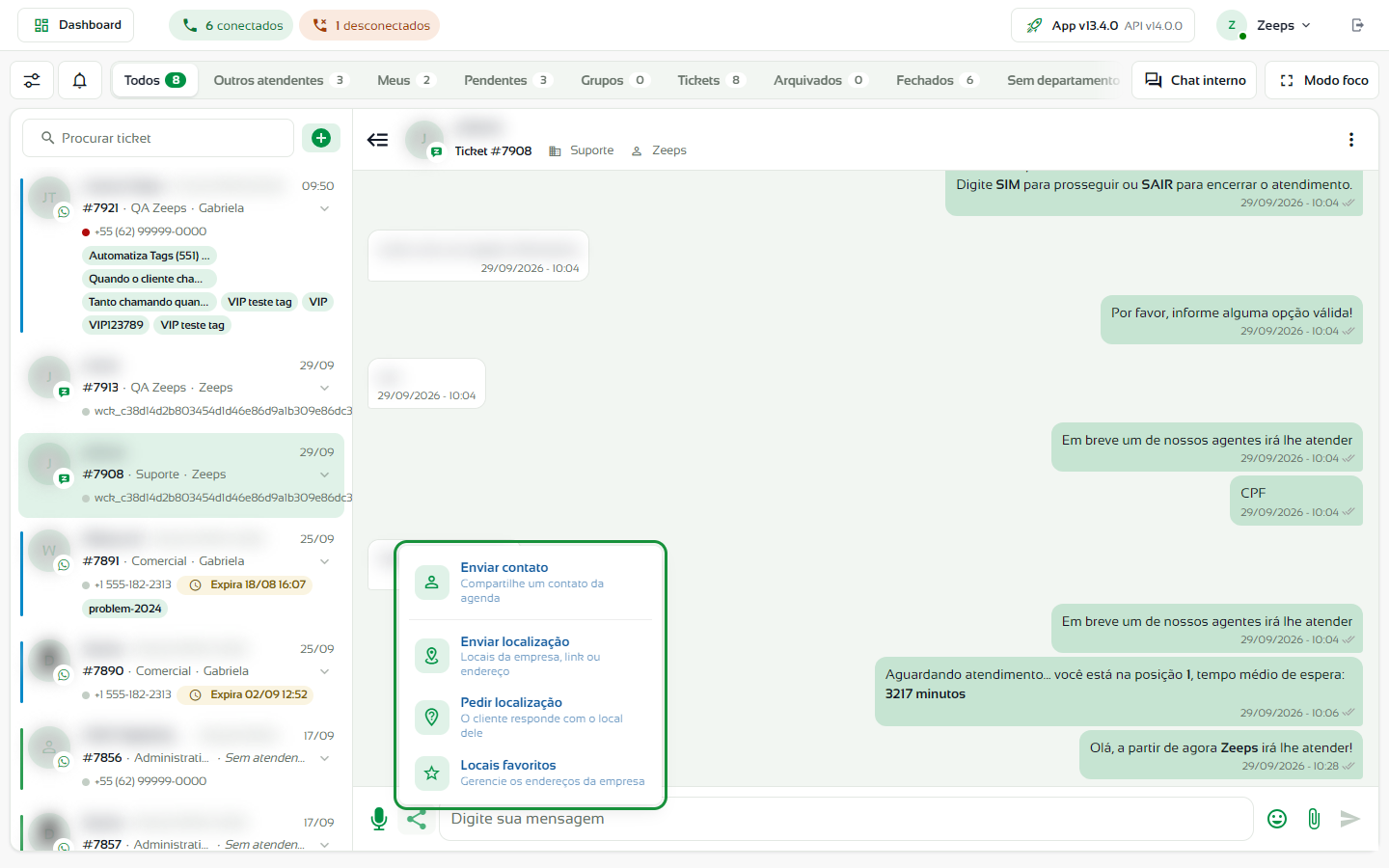Select Enviar localização option
Image resolution: width=1389 pixels, height=868 pixels.
coord(531,656)
